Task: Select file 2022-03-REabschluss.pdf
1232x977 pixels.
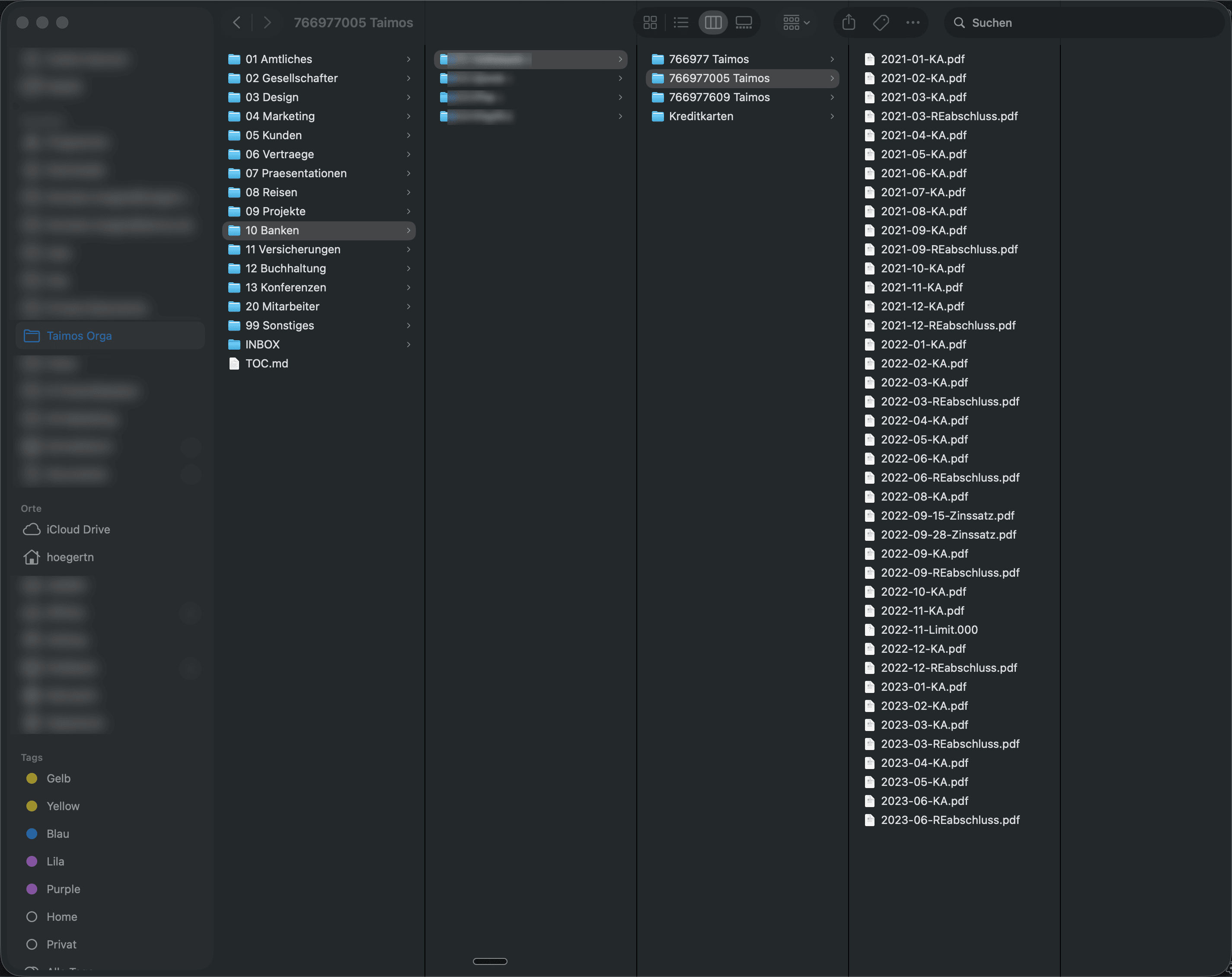Action: pos(954,402)
